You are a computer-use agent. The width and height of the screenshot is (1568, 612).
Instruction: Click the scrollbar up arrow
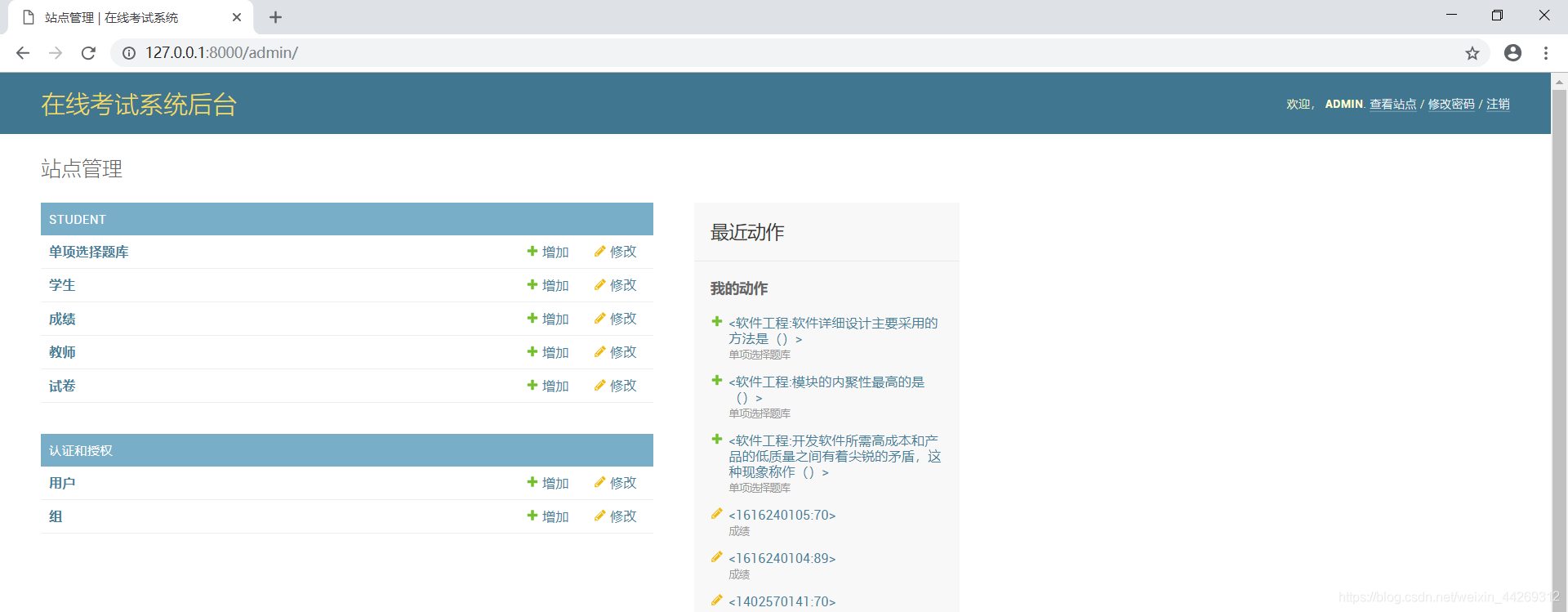pyautogui.click(x=1559, y=81)
